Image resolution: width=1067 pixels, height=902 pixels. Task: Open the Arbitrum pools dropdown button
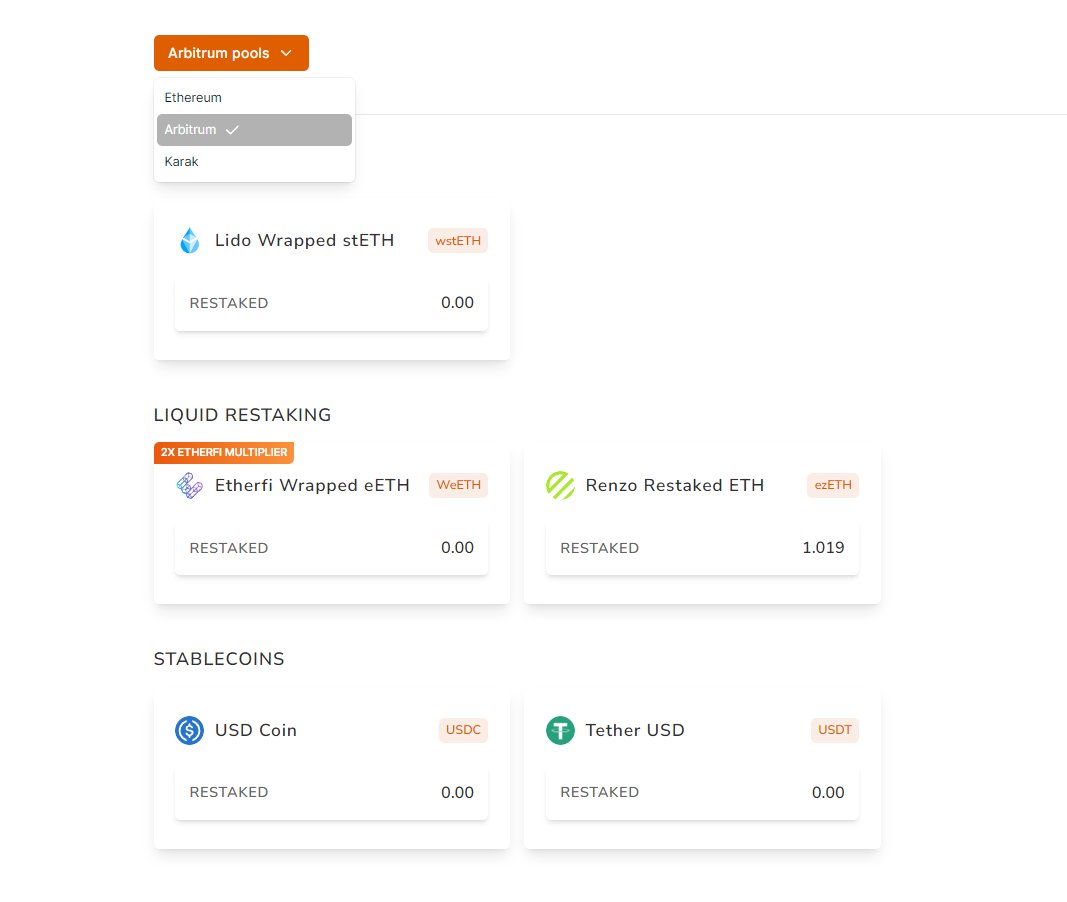pyautogui.click(x=231, y=53)
